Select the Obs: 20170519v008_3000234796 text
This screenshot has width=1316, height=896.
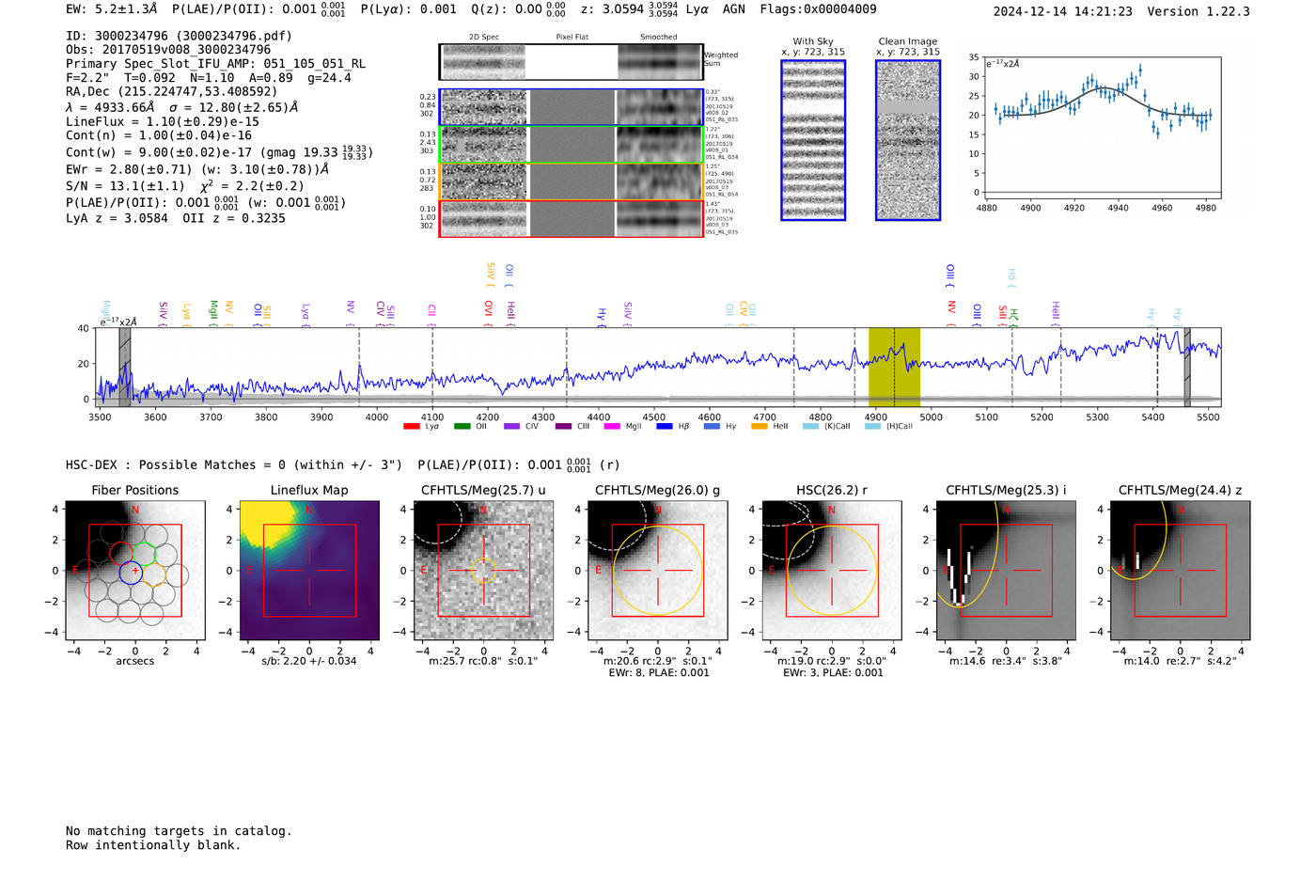coord(168,50)
